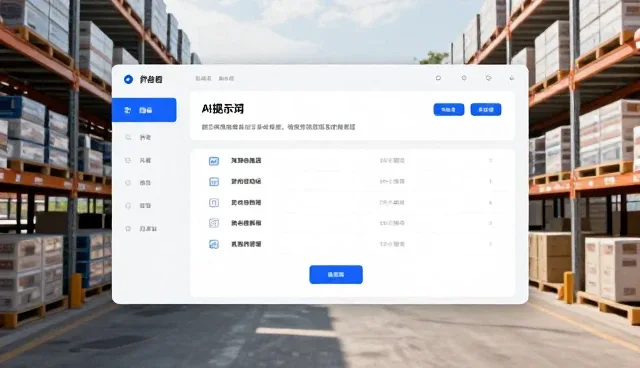The image size is (640, 368).
Task: Open the fourth list row title
Action: click(246, 223)
